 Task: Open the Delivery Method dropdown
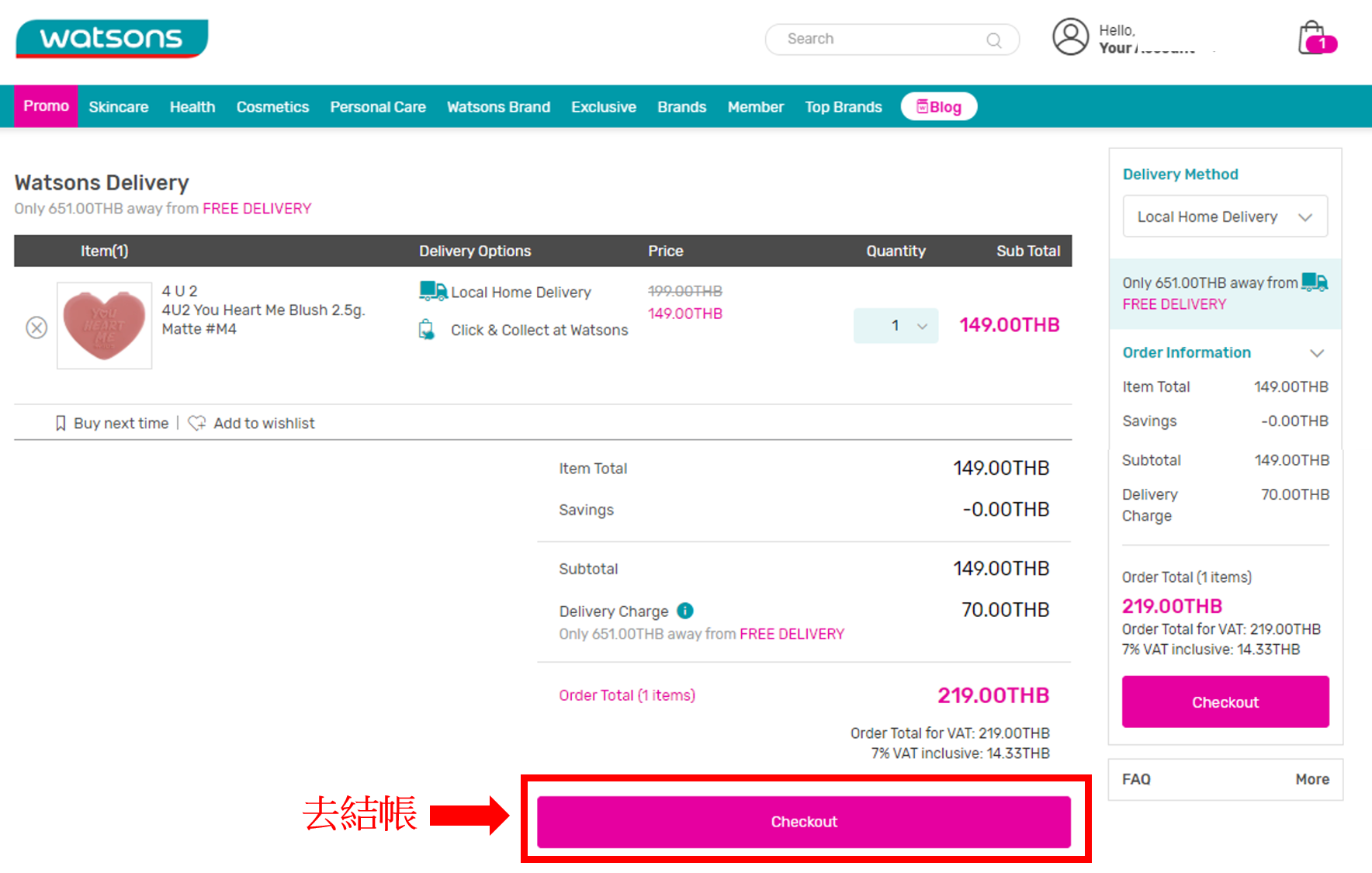click(x=1225, y=217)
